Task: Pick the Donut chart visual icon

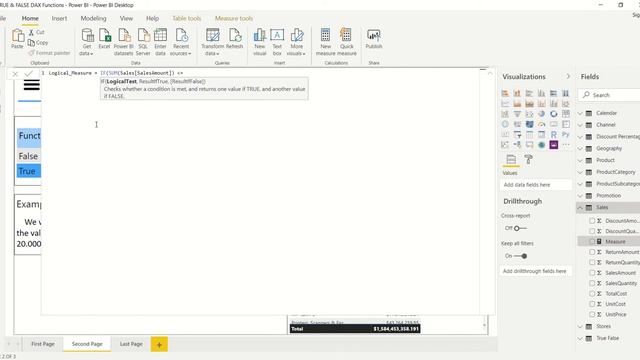Action: [553, 114]
